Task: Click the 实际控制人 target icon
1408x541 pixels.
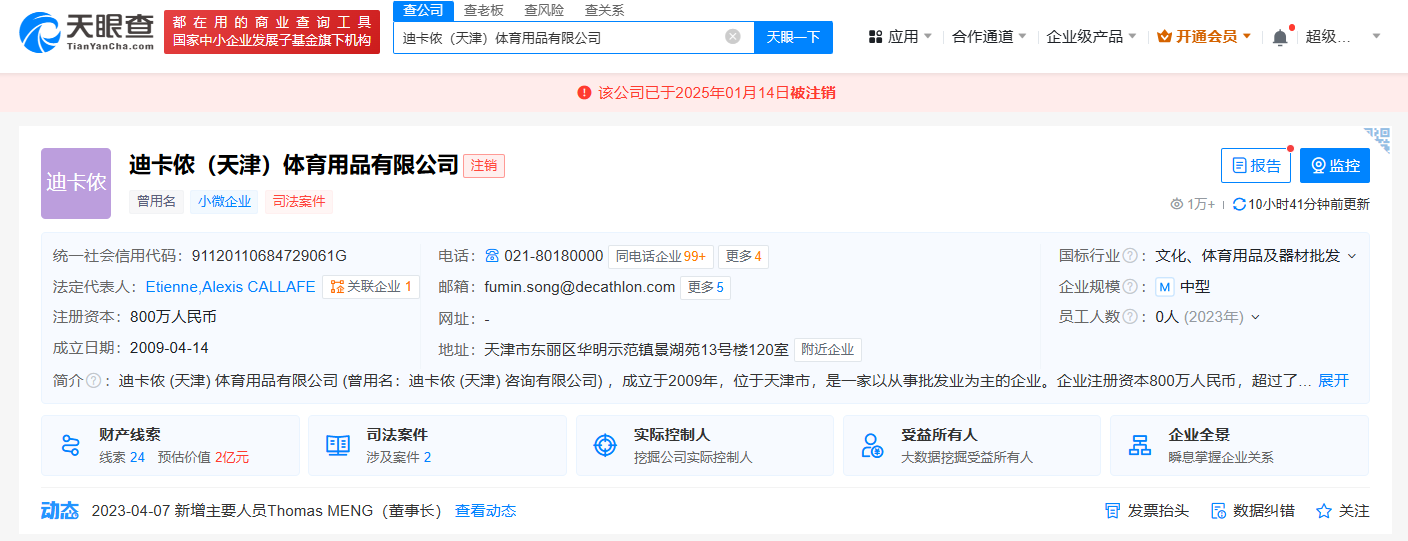Action: click(605, 445)
